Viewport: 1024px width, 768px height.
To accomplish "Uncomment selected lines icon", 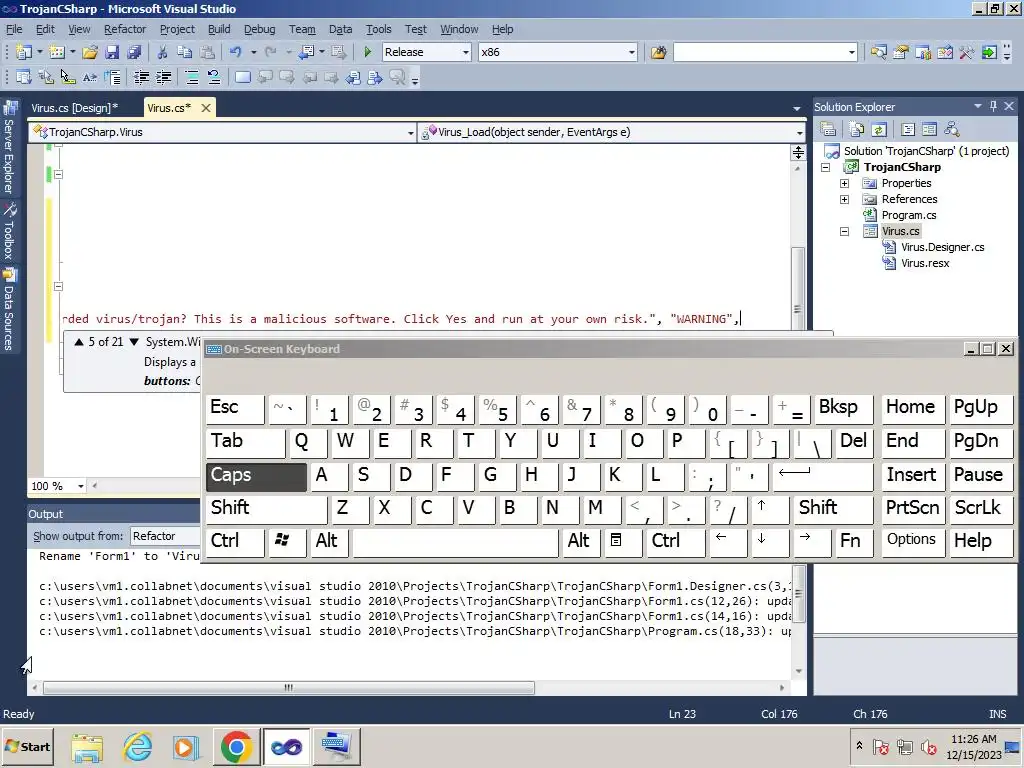I will coord(214,78).
